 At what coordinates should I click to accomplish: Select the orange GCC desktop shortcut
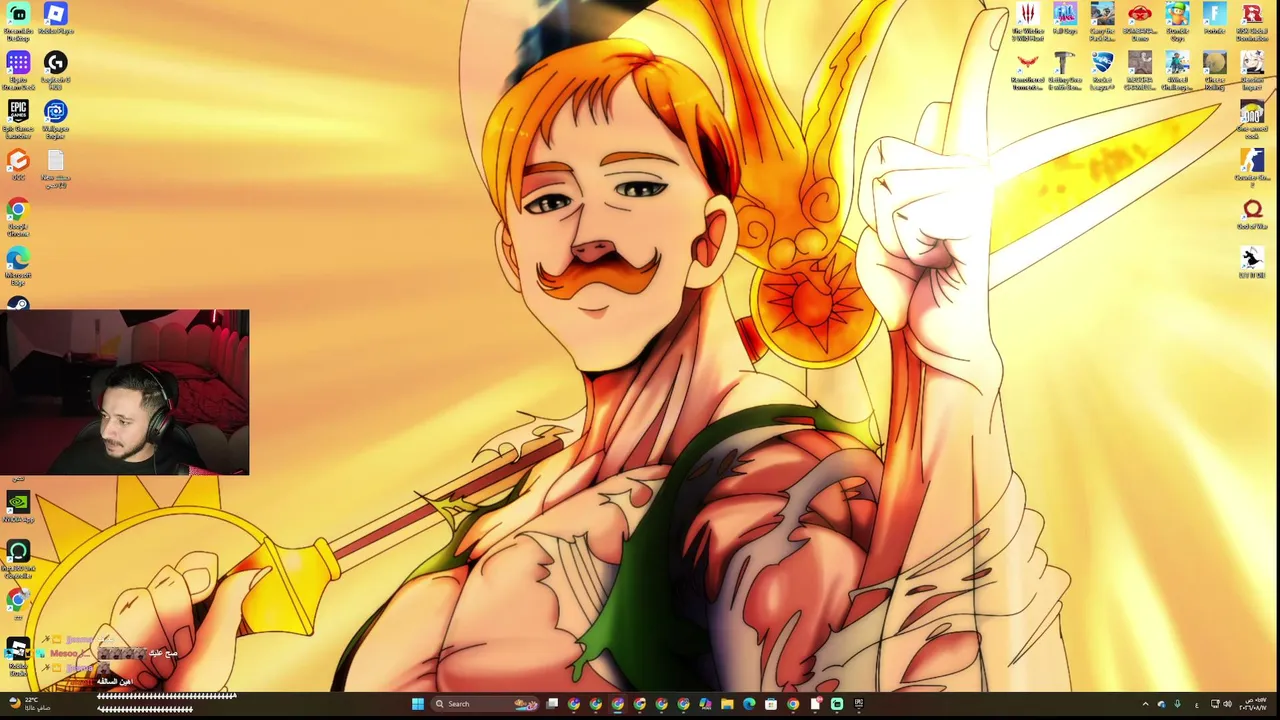(18, 165)
